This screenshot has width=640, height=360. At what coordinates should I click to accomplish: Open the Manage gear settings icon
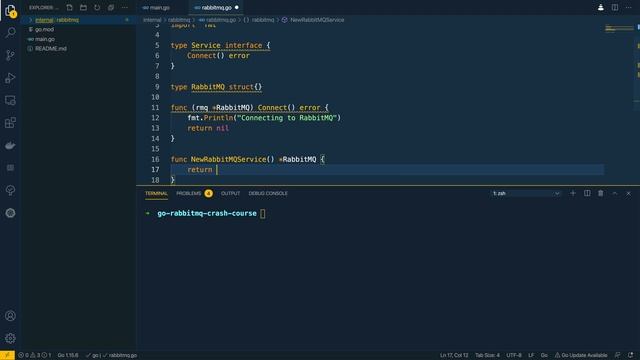10,338
